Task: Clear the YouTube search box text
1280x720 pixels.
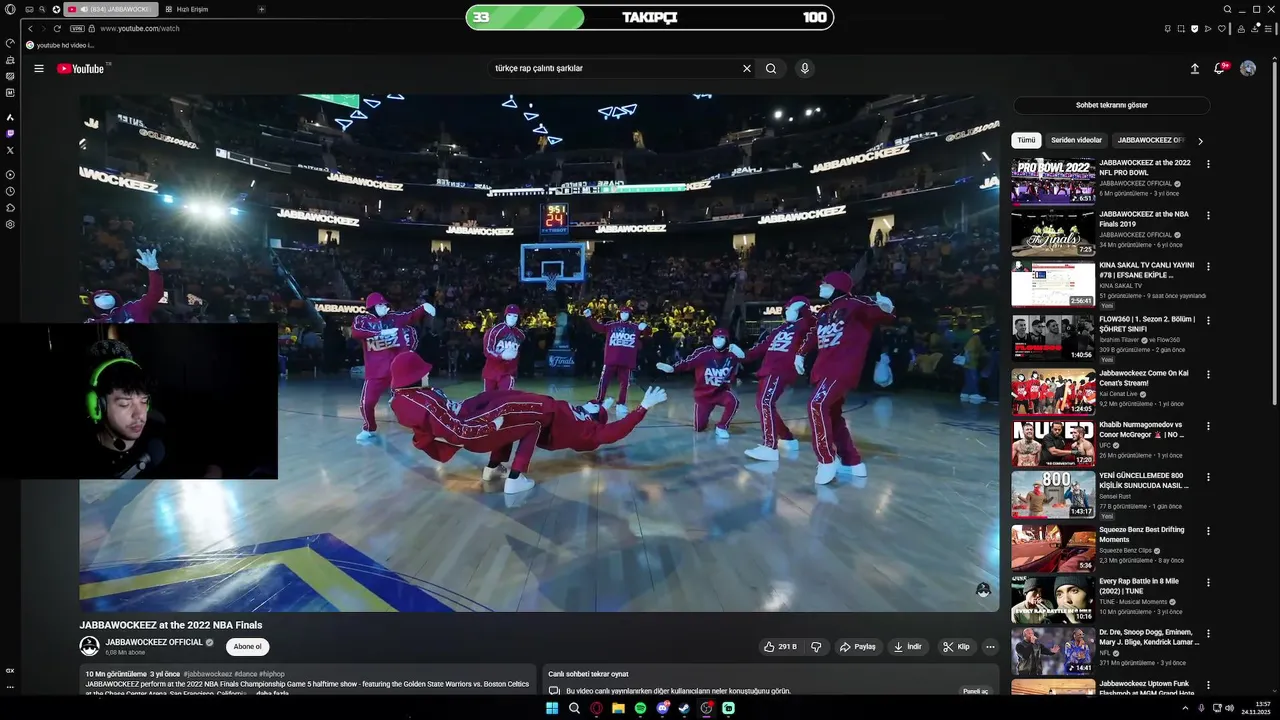Action: coord(746,69)
